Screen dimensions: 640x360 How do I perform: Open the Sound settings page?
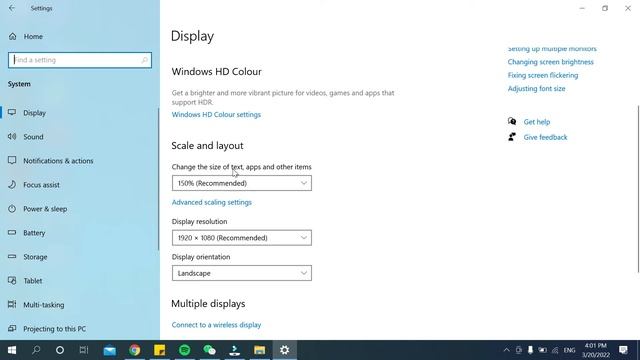tap(33, 137)
